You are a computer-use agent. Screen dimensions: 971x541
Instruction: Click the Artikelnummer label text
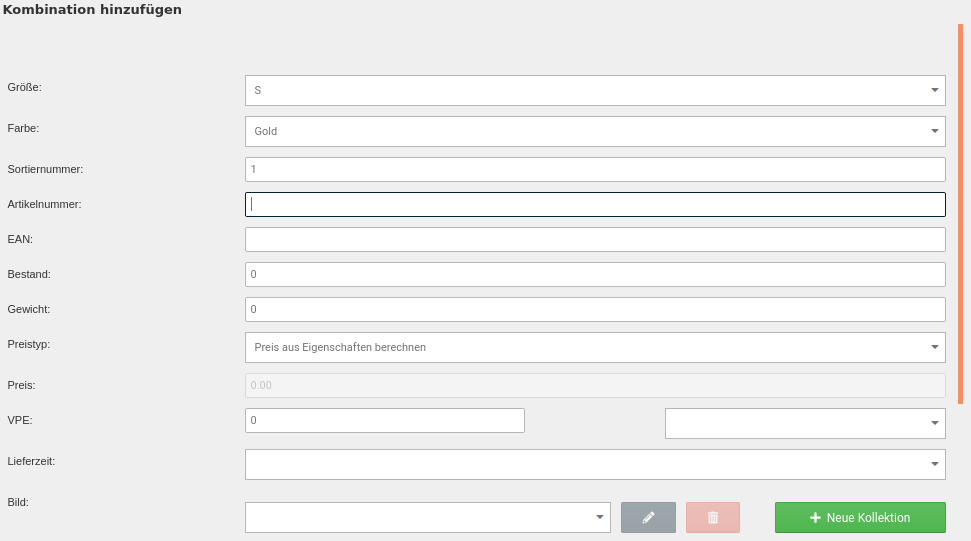(44, 204)
